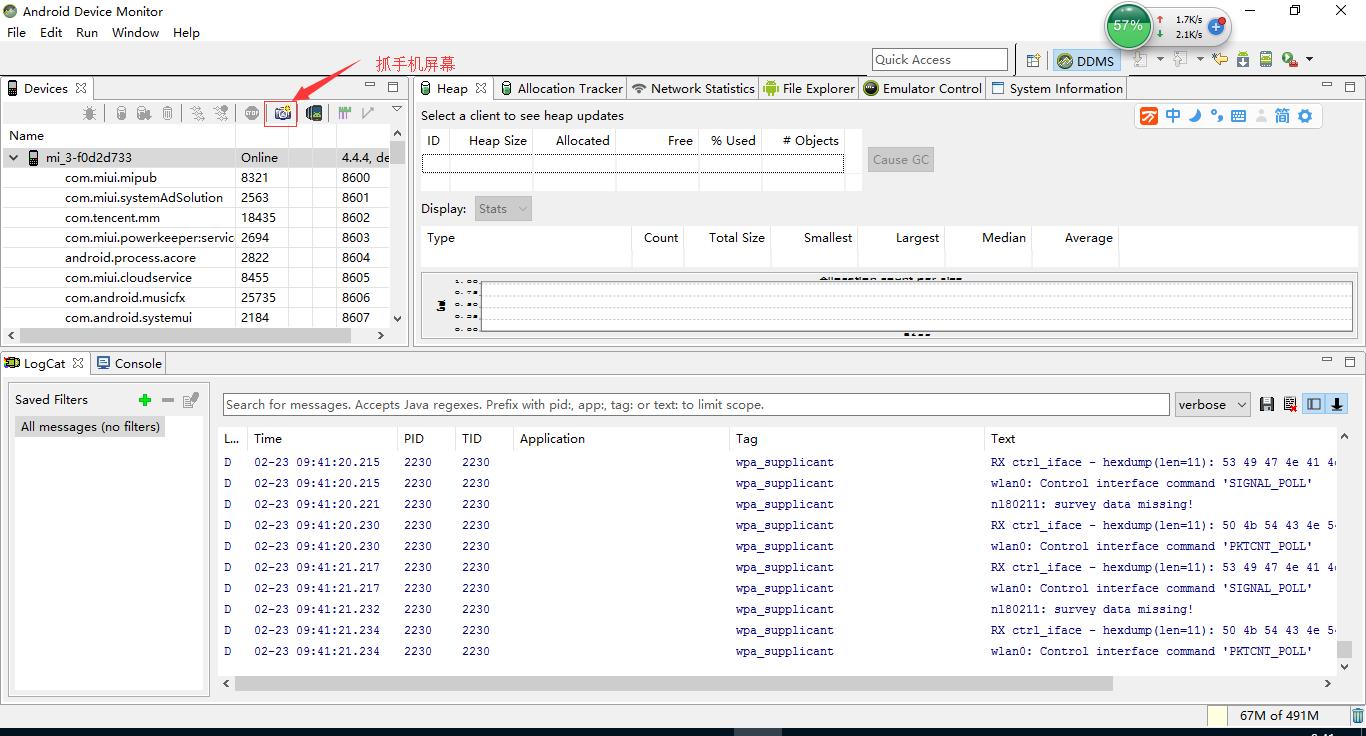Click the remove LogCat filter minus icon
This screenshot has height=736, width=1366.
point(168,400)
